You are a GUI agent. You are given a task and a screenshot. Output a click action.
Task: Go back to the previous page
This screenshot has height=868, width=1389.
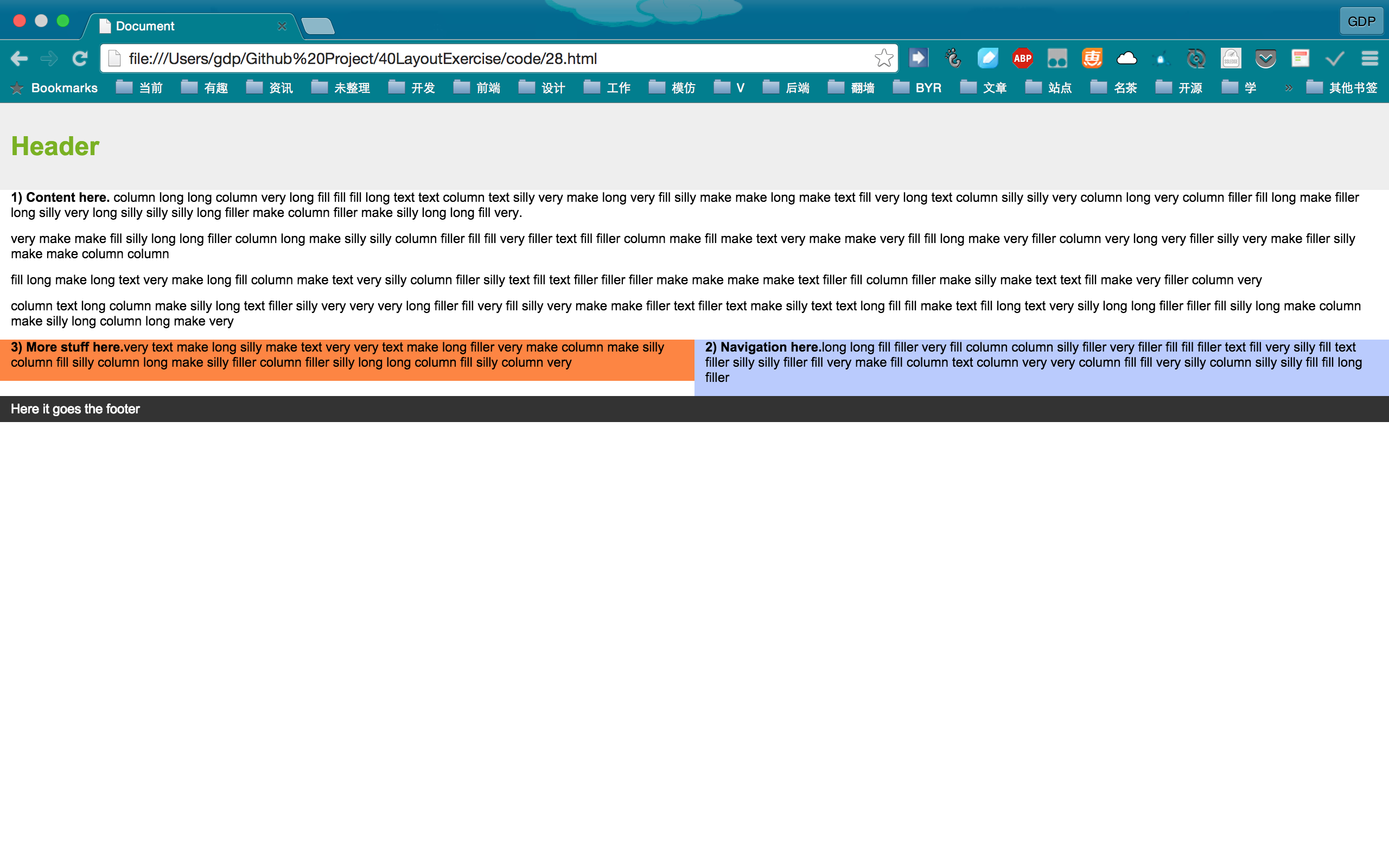point(19,59)
